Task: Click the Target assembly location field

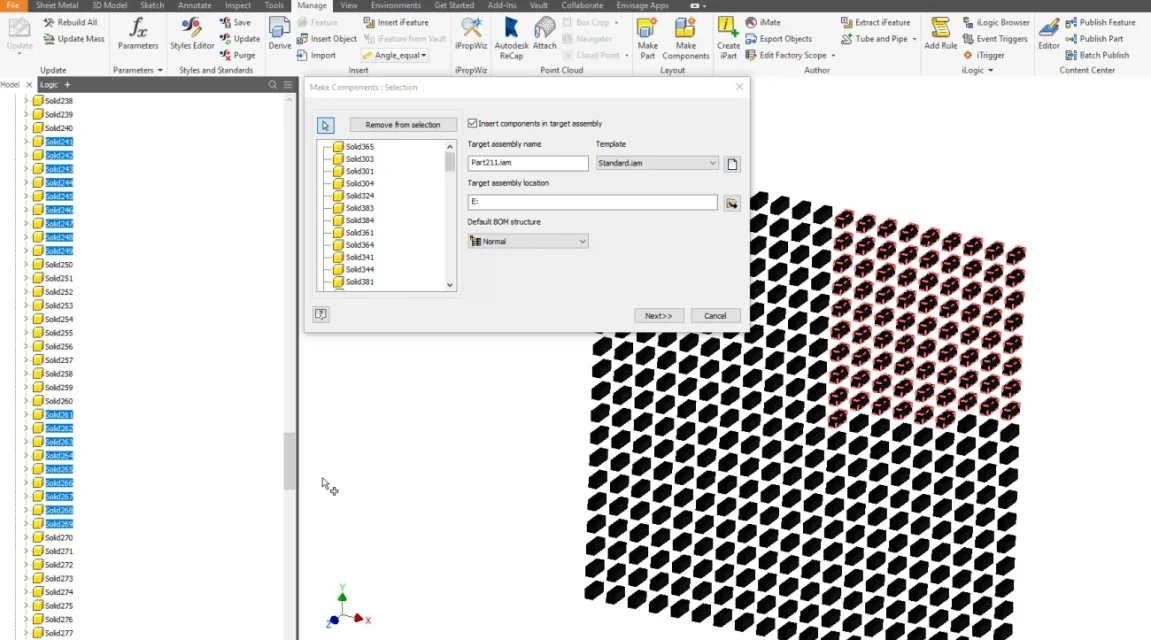Action: (x=592, y=202)
